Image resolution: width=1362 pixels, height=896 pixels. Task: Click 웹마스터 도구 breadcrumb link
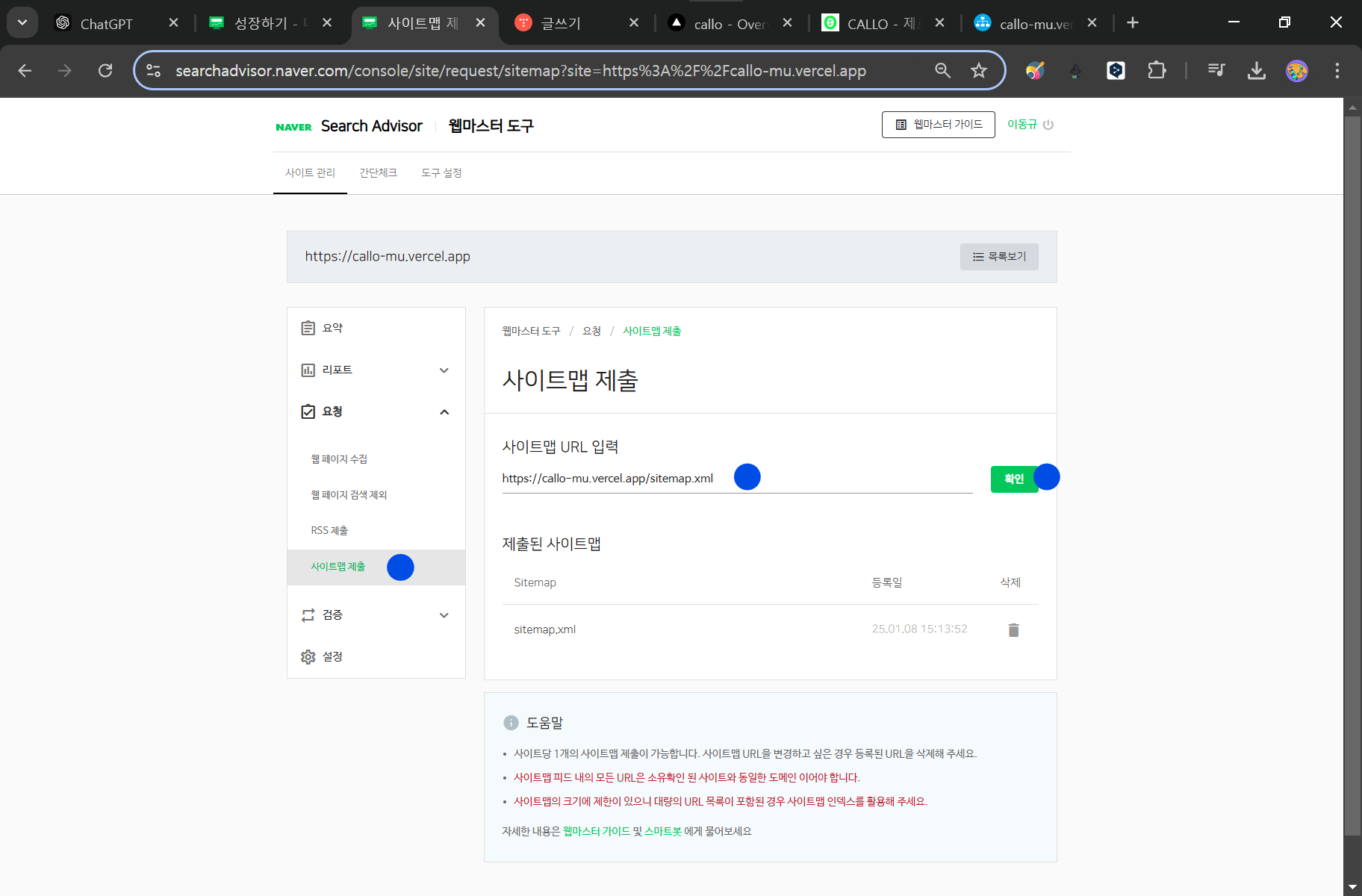[x=531, y=331]
